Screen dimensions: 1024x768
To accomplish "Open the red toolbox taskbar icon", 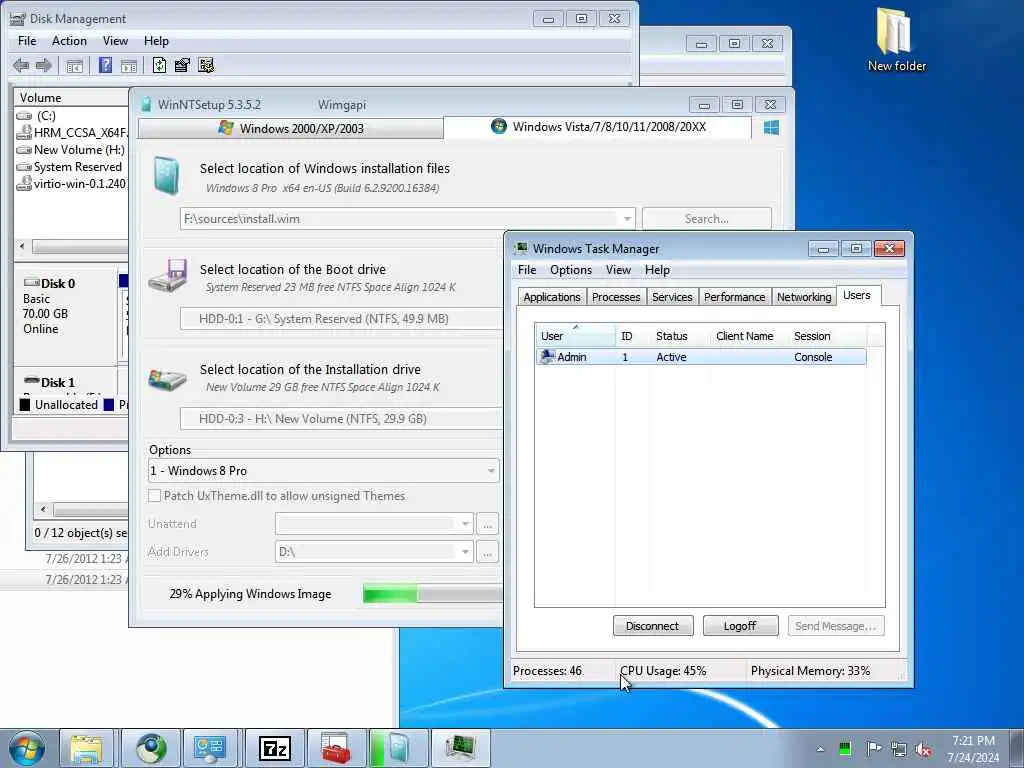I will pos(336,748).
